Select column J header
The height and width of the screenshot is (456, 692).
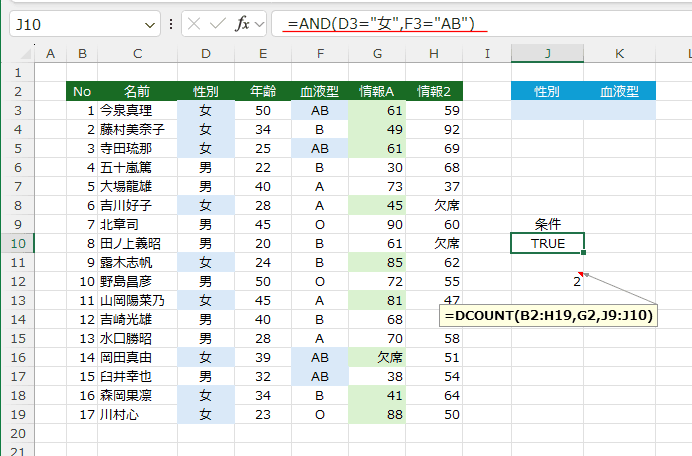[547, 52]
